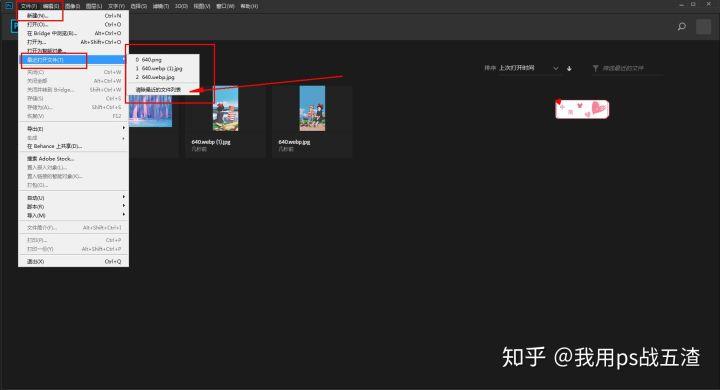Screen dimensions: 720x390
Task: Open the 3D(D) menu in the menu bar
Action: coord(181,6)
